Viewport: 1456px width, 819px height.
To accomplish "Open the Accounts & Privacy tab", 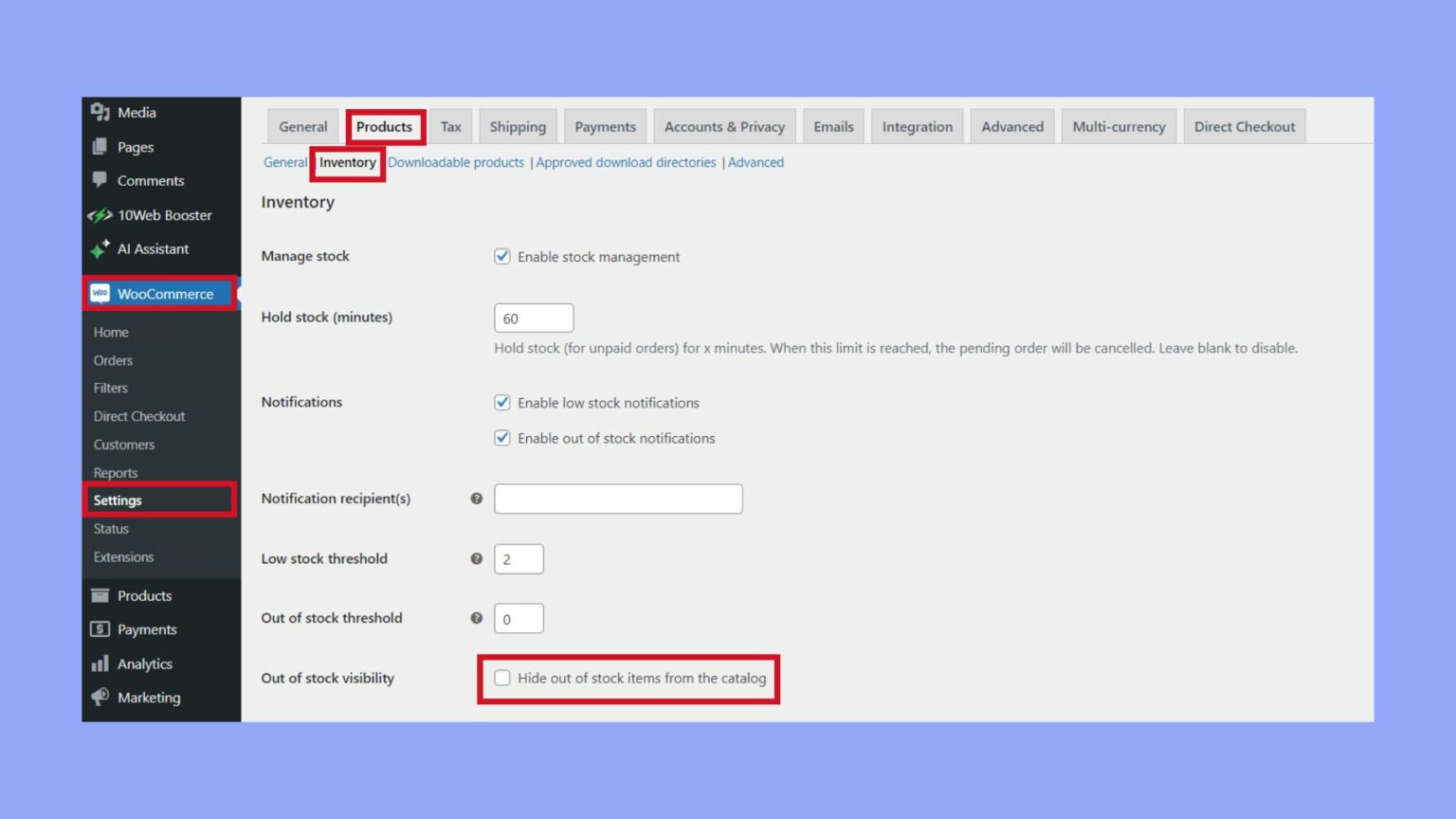I will (723, 126).
